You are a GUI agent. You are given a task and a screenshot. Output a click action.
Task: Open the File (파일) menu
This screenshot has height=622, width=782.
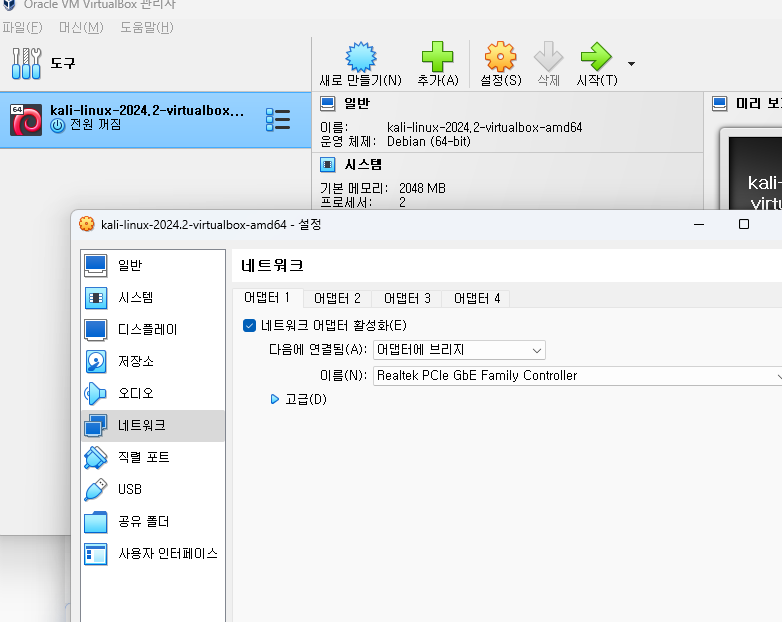(x=22, y=27)
